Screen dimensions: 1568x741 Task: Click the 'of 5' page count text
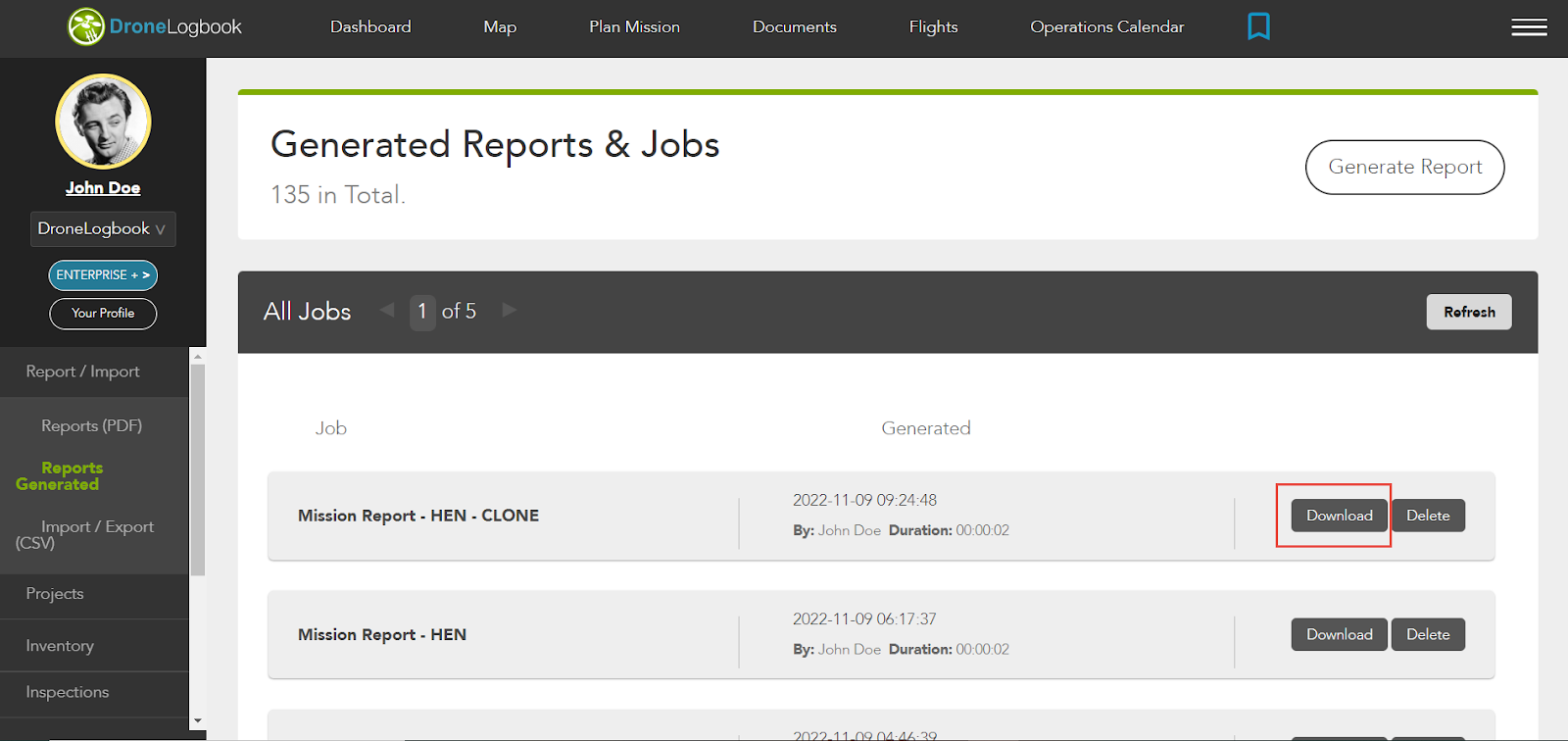459,312
